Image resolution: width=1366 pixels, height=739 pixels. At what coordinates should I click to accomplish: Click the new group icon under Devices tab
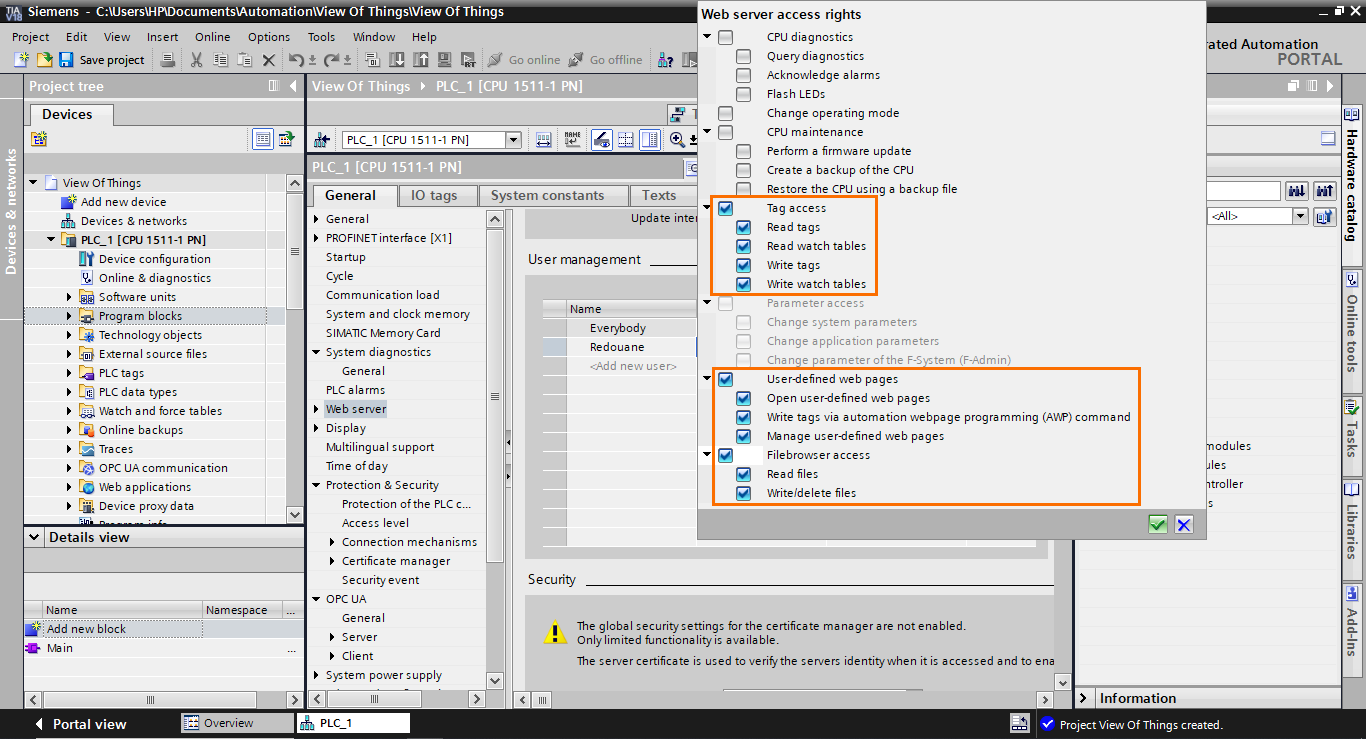coord(39,139)
